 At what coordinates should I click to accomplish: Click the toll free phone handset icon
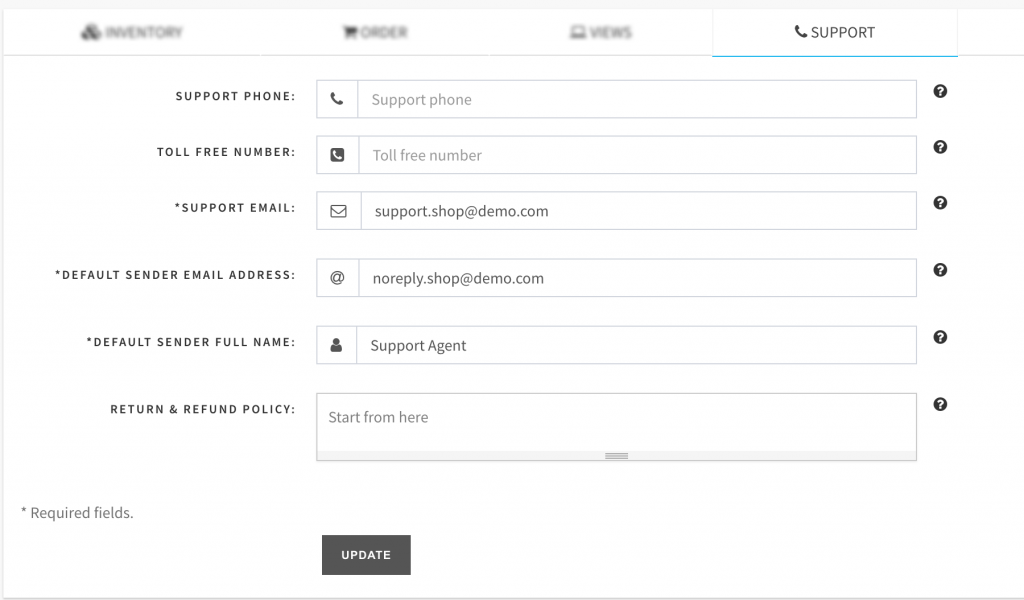tap(337, 154)
